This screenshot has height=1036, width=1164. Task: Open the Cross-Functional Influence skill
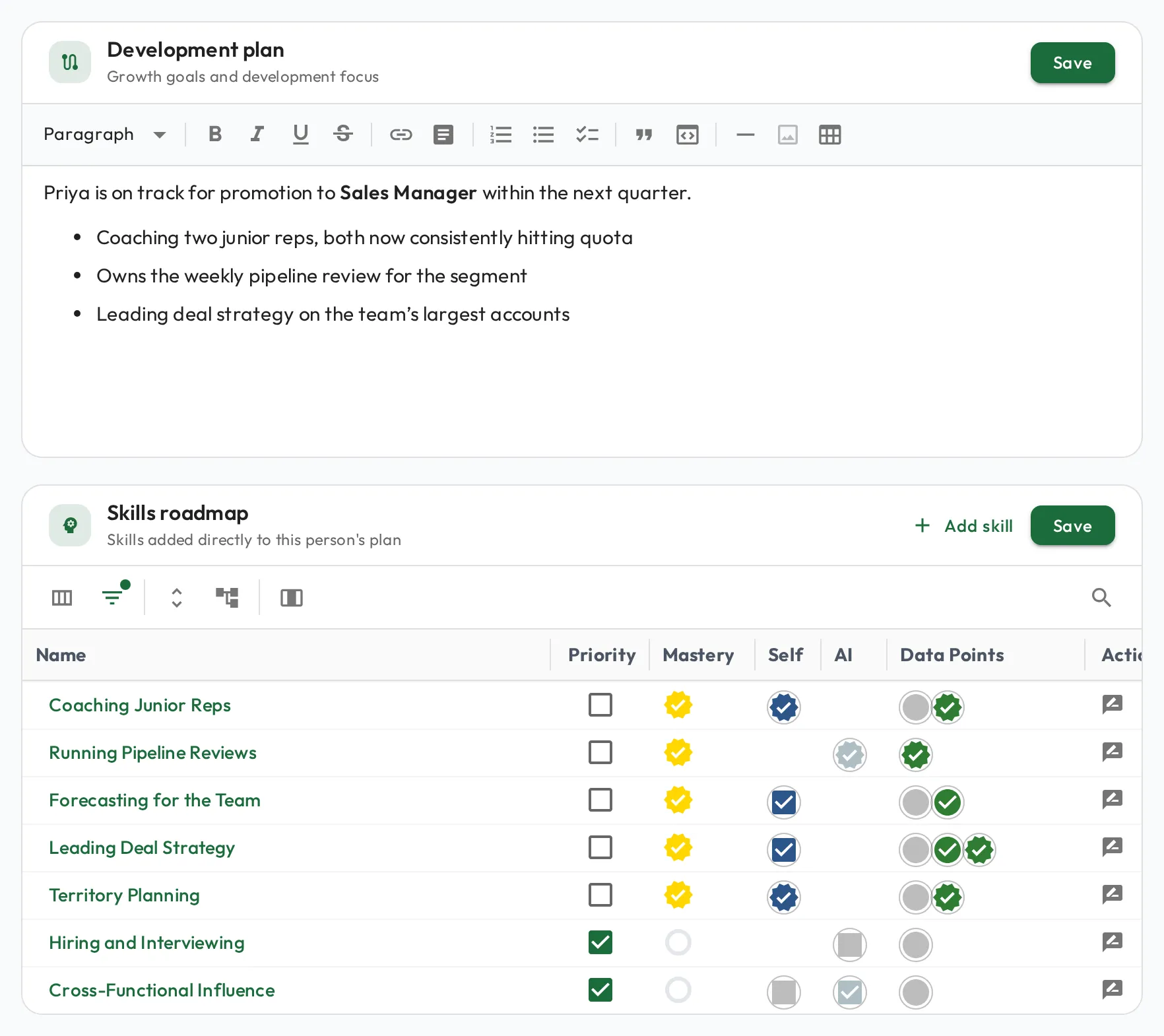click(x=162, y=990)
